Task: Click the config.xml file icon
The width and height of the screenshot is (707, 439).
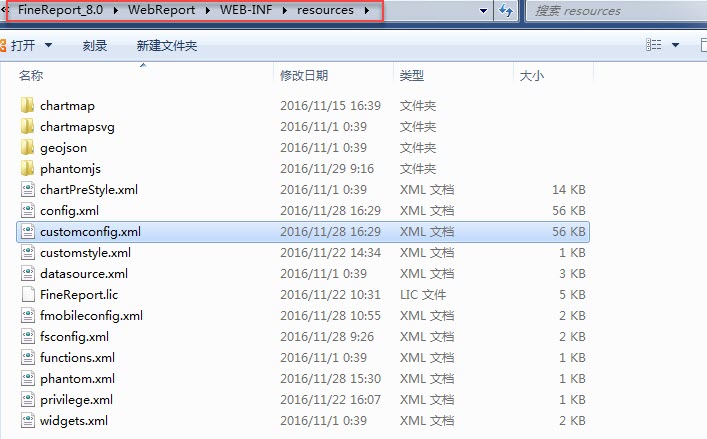Action: tap(28, 210)
